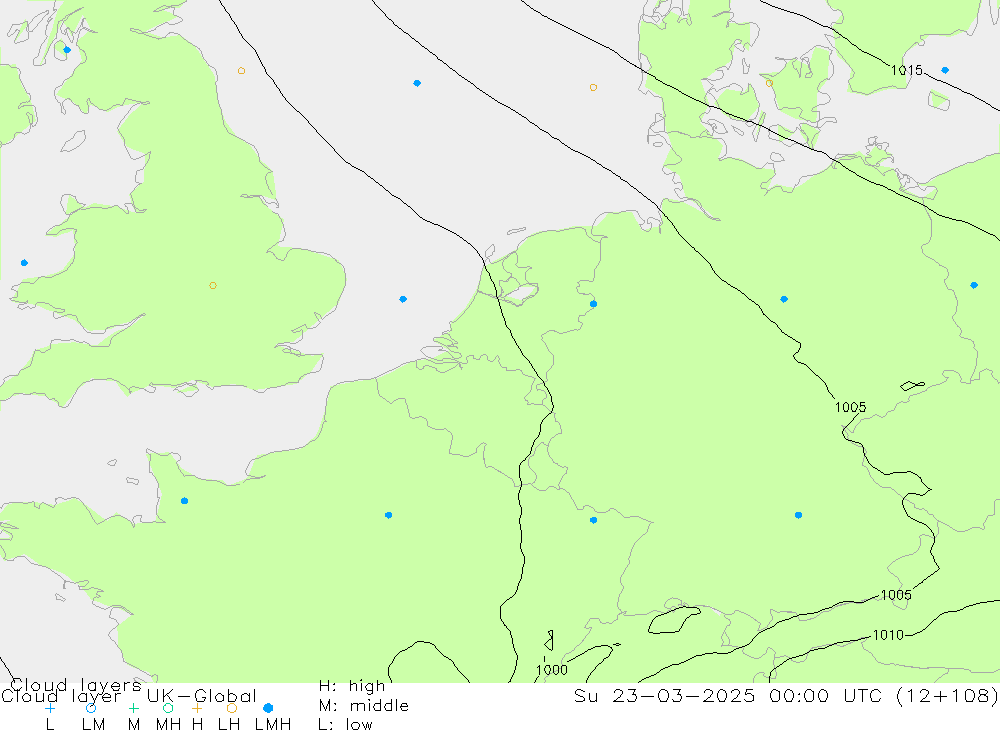Viewport: 1000px width, 733px height.
Task: Click the 'H: high' legend text
Action: click(352, 686)
